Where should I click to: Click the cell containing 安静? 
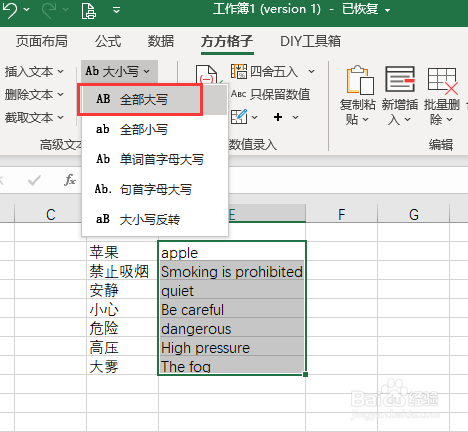point(122,289)
